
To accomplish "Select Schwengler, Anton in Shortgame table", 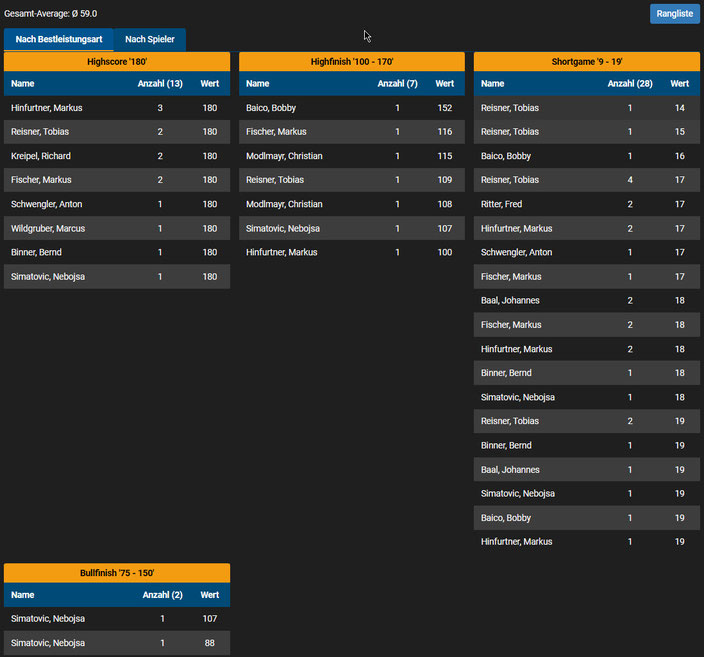I will point(587,252).
